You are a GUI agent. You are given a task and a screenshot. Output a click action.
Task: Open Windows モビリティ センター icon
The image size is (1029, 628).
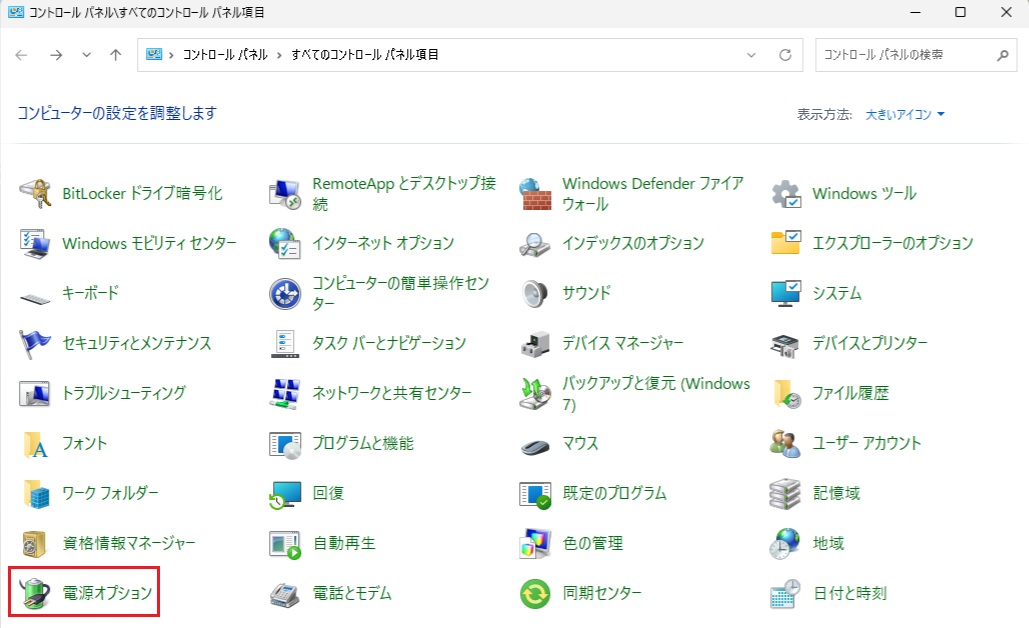click(35, 243)
